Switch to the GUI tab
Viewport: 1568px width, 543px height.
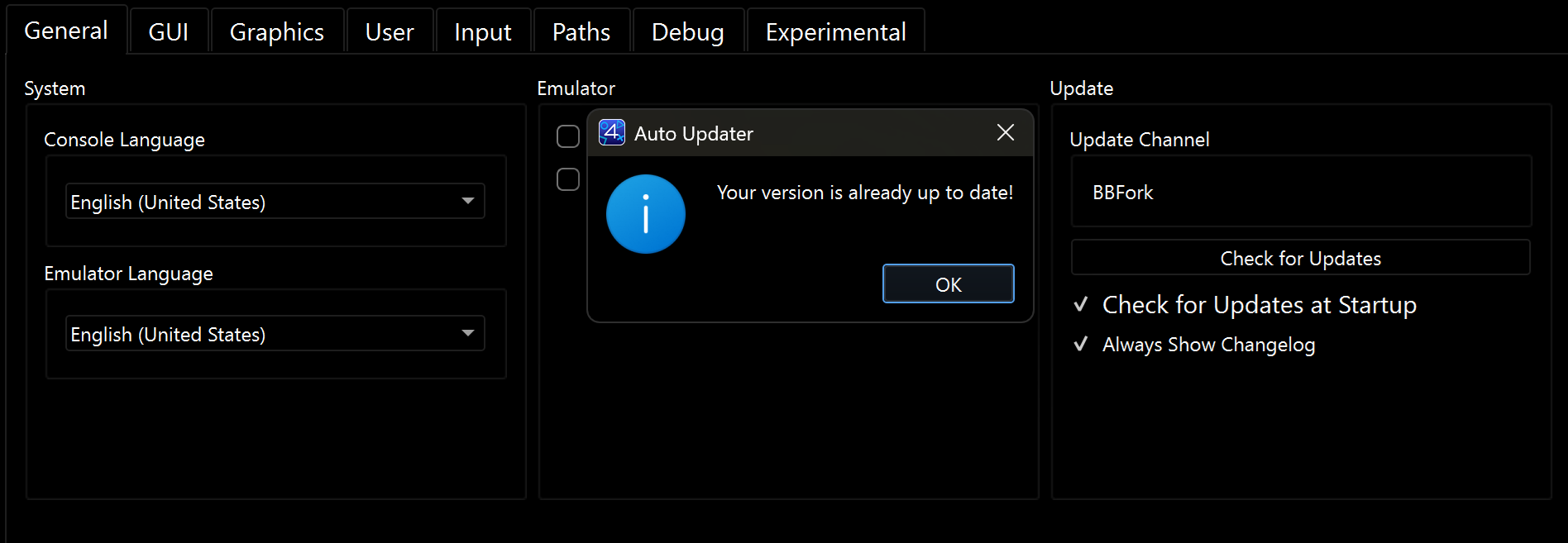[169, 32]
